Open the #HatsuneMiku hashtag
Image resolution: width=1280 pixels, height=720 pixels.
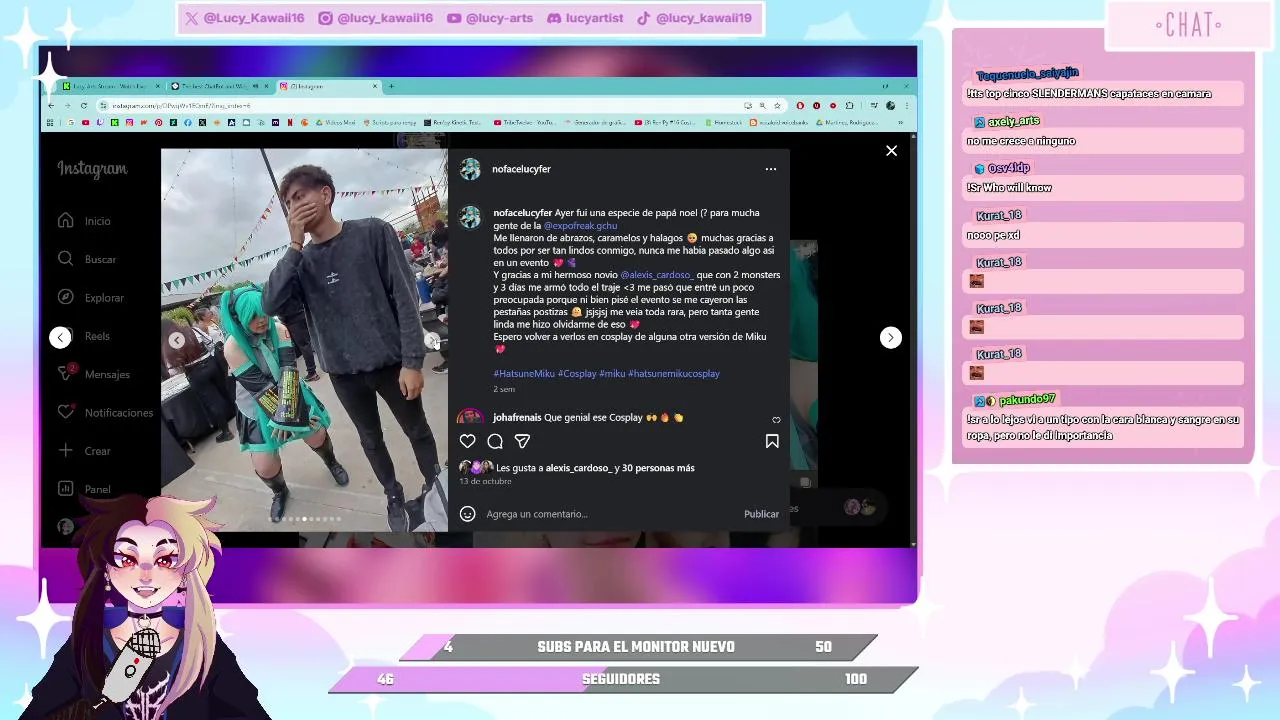[524, 374]
